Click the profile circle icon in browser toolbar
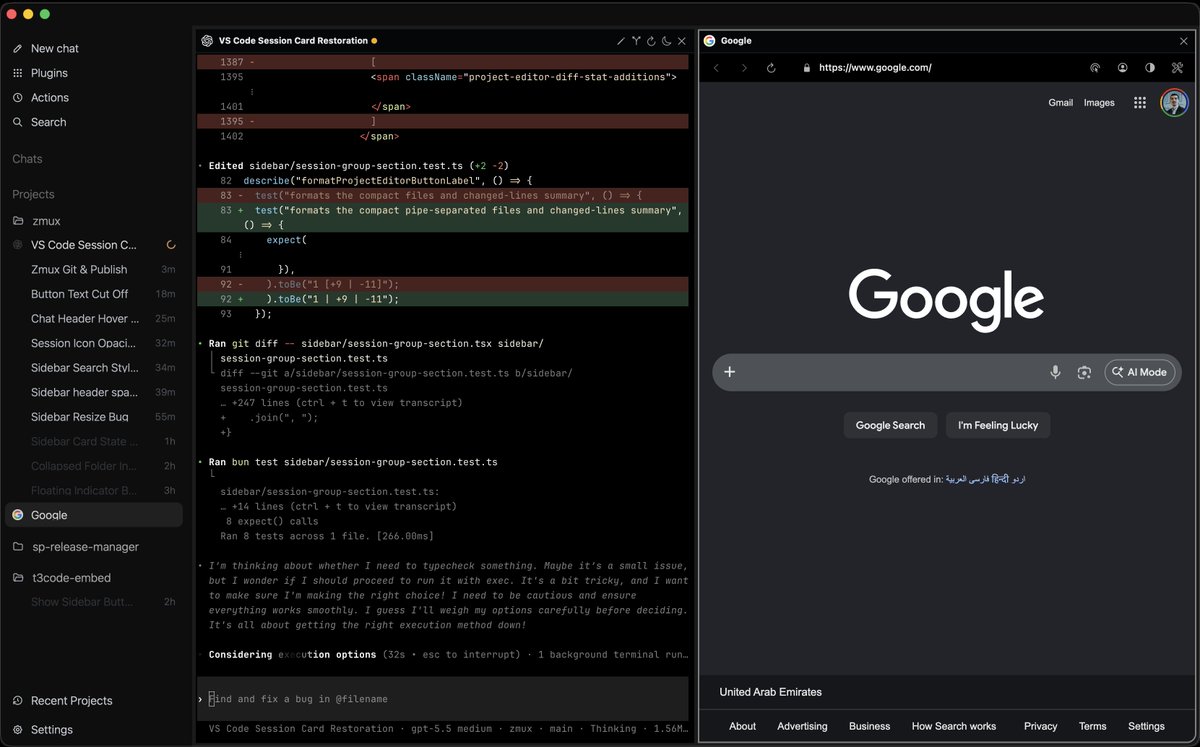Screen dimensions: 1200x747 coord(1123,68)
